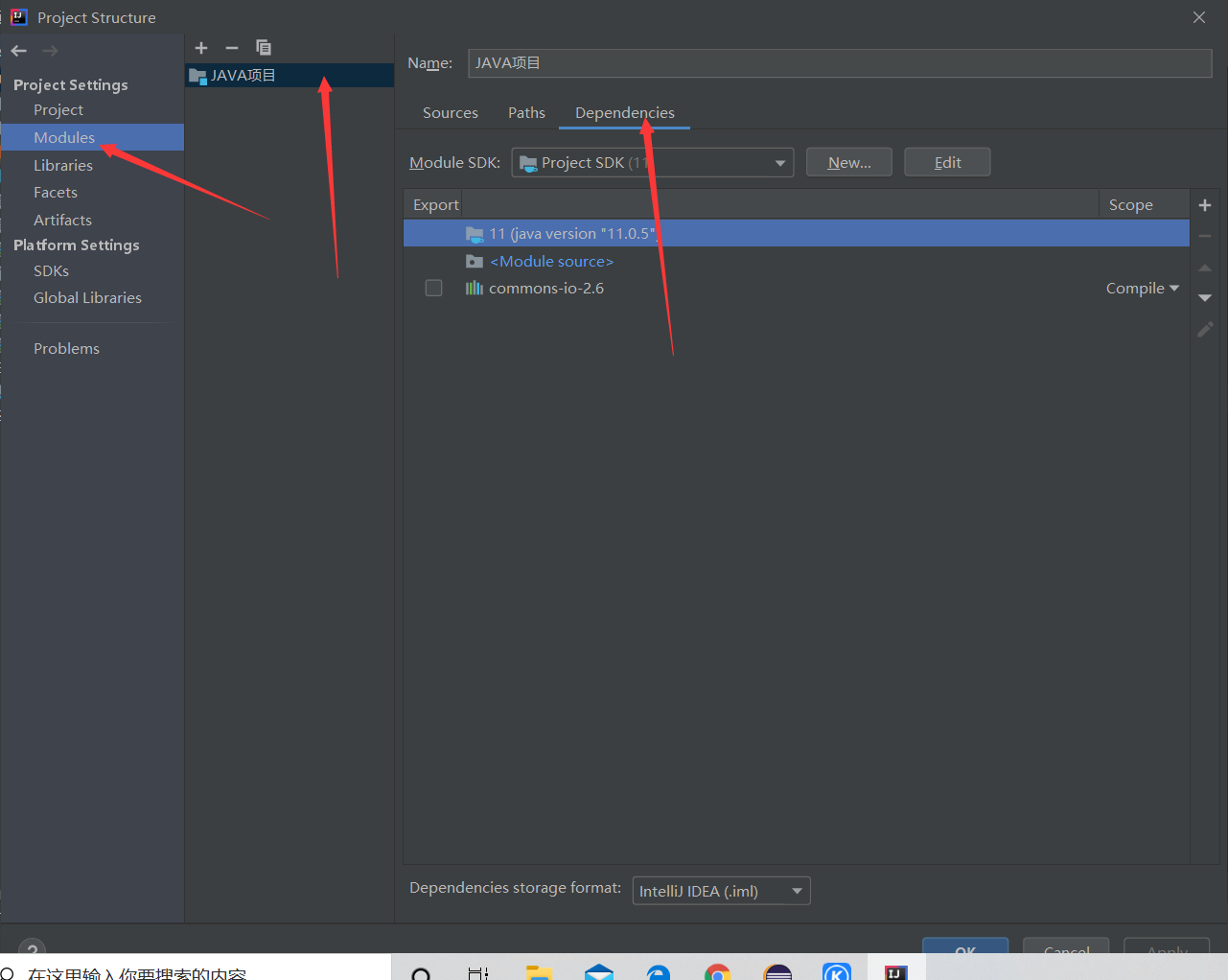Move the dependency up in the list
Screen dimensions: 1228x980
1205,268
